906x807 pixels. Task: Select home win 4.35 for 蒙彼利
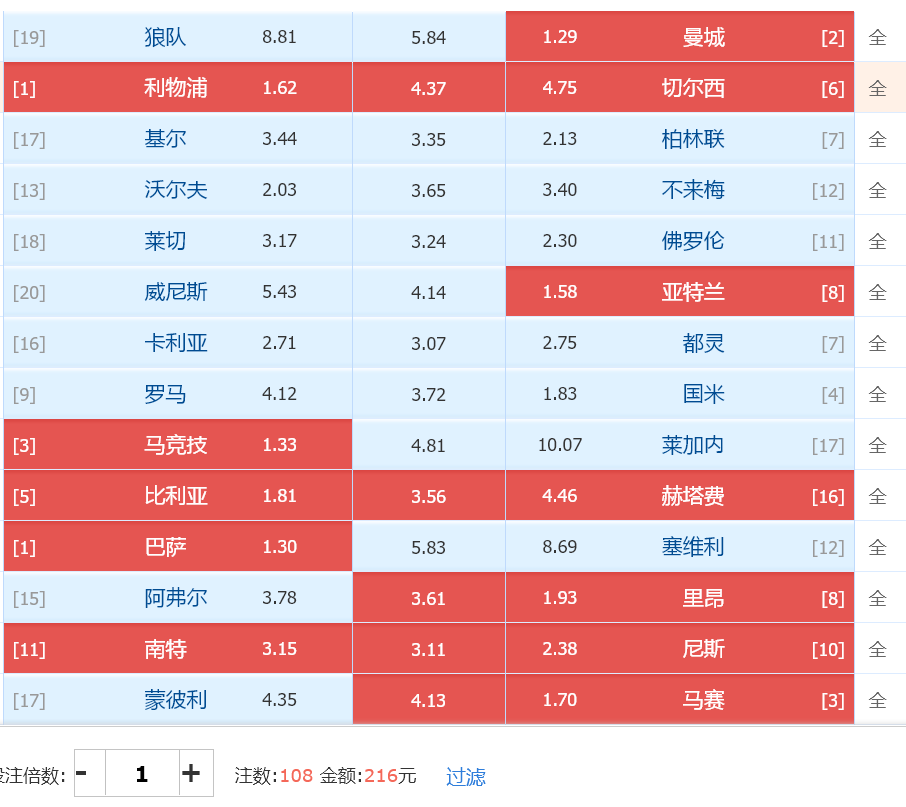click(178, 700)
